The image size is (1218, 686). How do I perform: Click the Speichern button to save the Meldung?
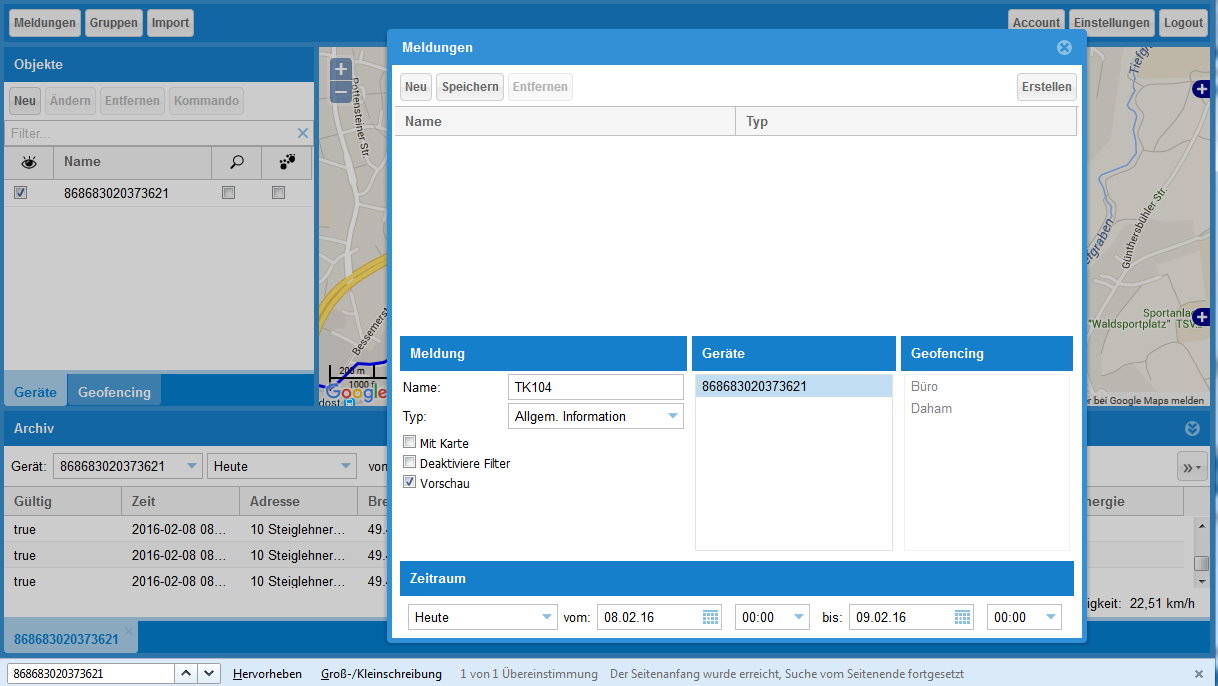(x=469, y=87)
